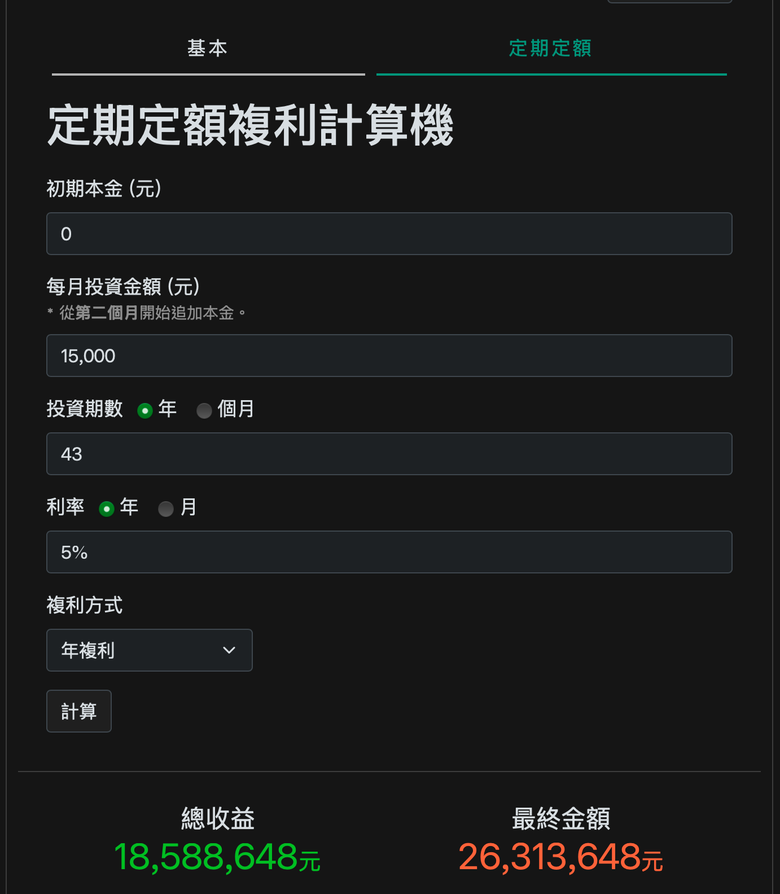Image resolution: width=780 pixels, height=894 pixels.
Task: Click the 總收益 label
Action: click(218, 819)
